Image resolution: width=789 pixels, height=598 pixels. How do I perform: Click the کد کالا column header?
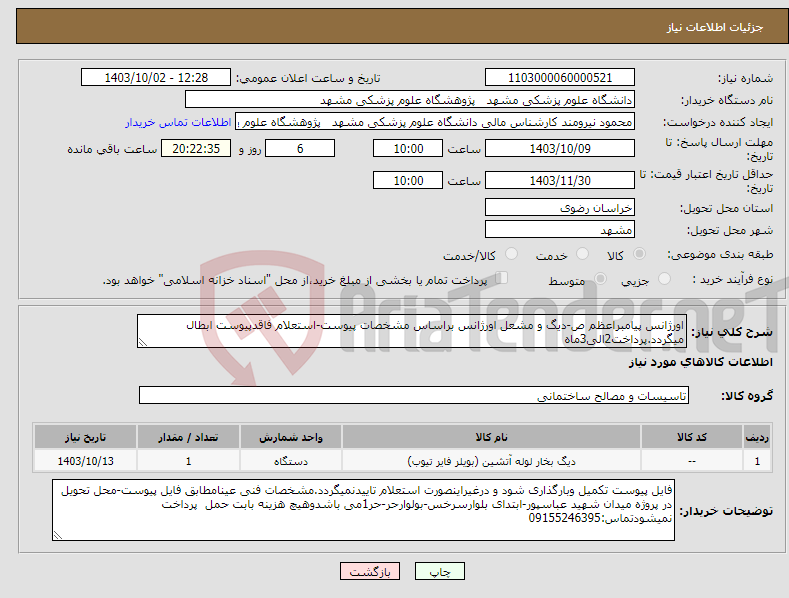tap(692, 437)
